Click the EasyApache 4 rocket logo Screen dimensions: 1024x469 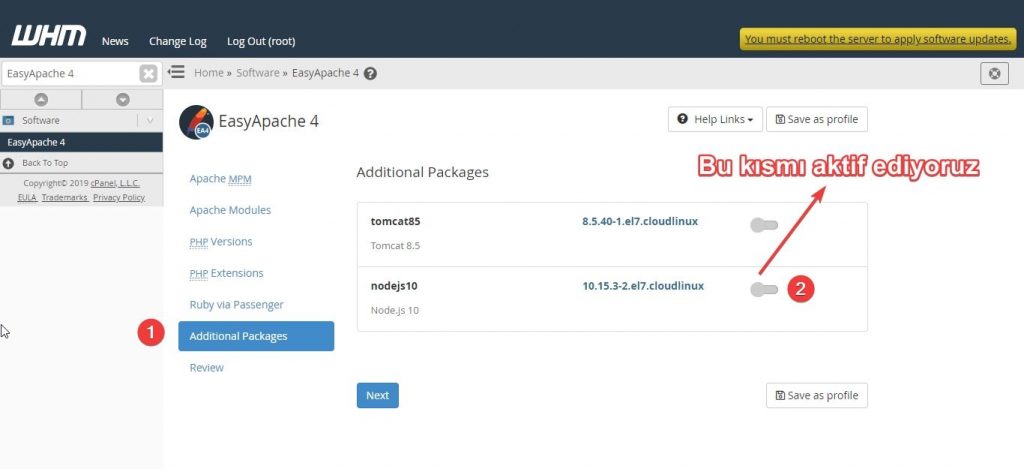[x=196, y=122]
